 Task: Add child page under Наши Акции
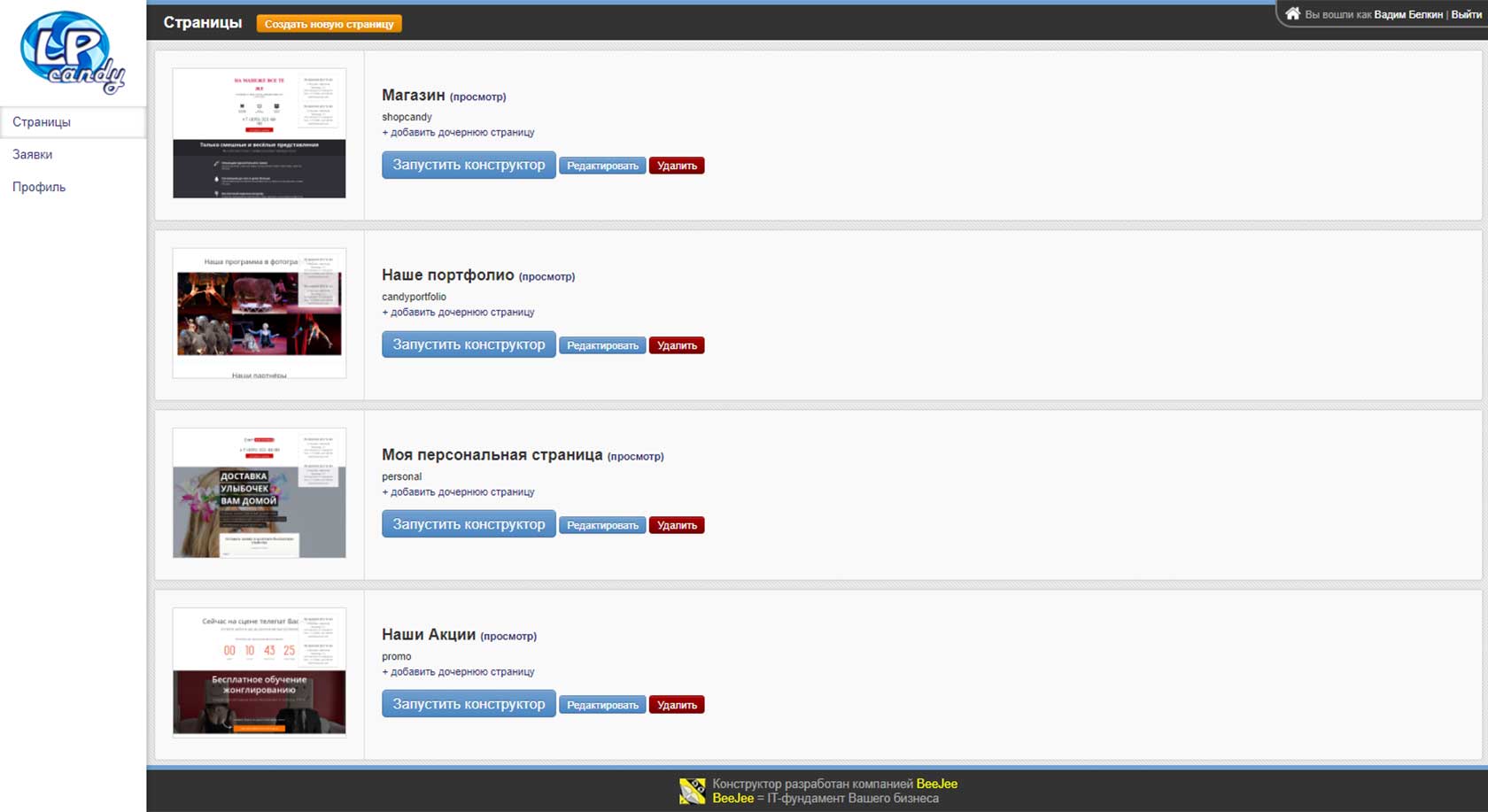coord(458,672)
